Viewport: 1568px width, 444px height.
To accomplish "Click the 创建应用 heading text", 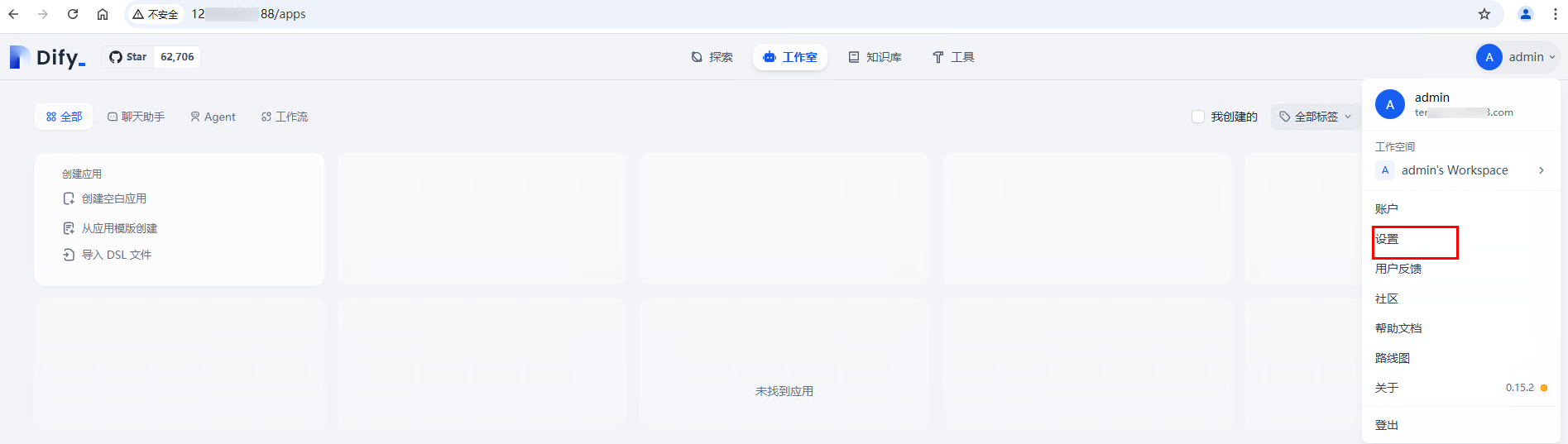I will coord(82,174).
